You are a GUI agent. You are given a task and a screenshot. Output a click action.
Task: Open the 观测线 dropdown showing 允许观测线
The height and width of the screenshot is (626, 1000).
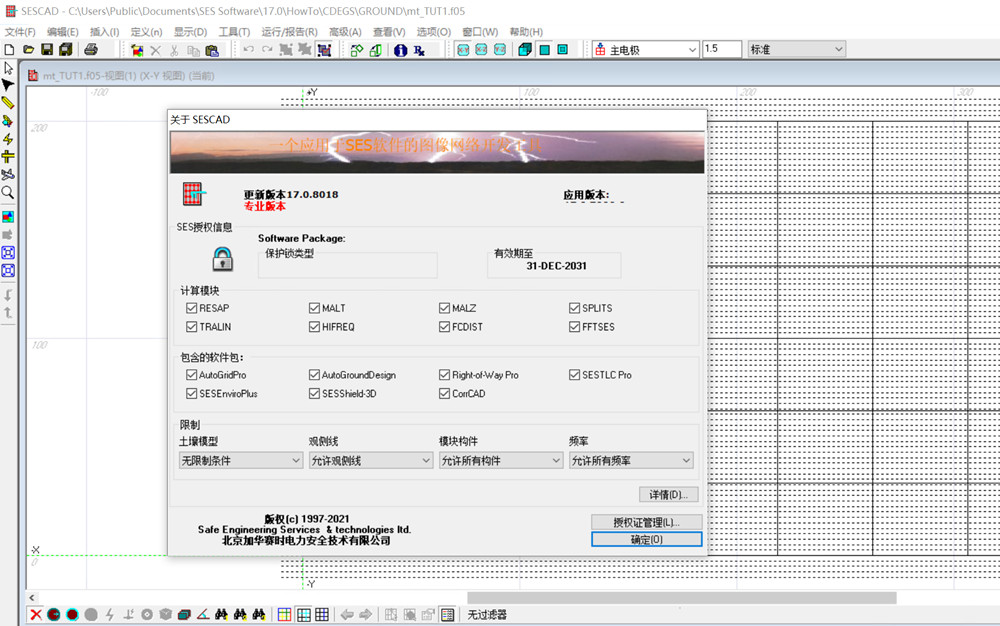click(371, 460)
